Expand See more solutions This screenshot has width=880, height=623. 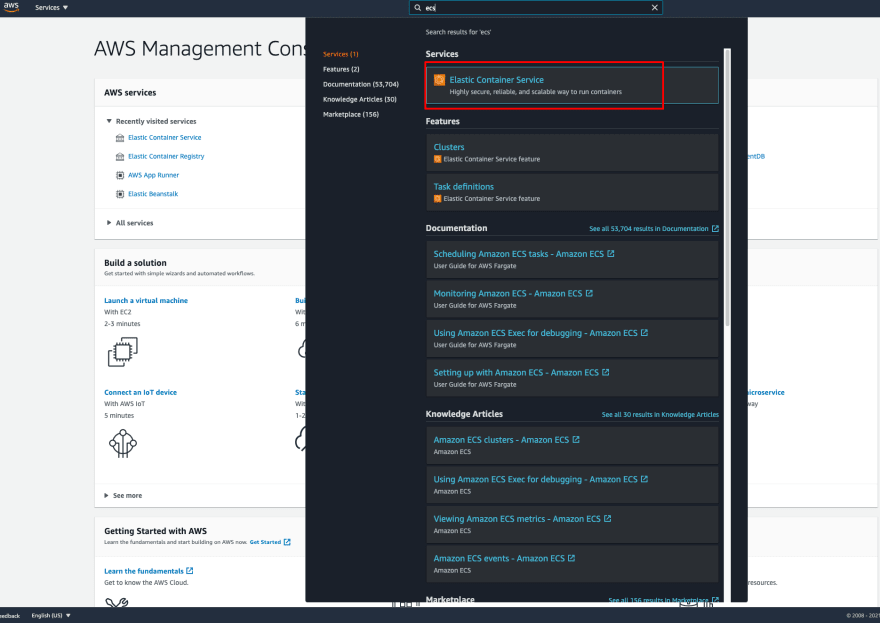click(x=123, y=496)
